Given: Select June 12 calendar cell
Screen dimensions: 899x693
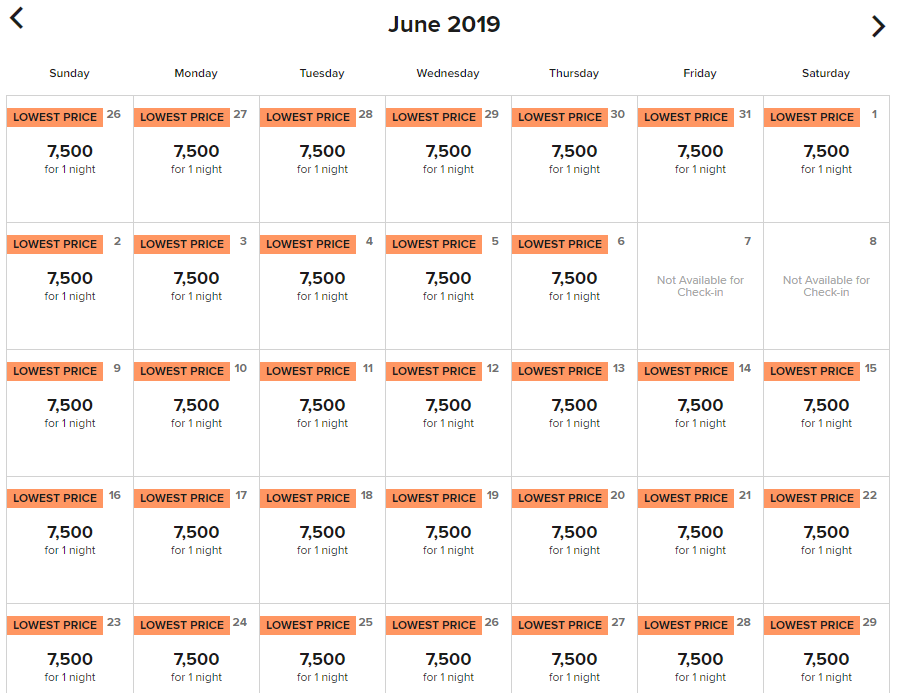Looking at the screenshot, I should (448, 413).
